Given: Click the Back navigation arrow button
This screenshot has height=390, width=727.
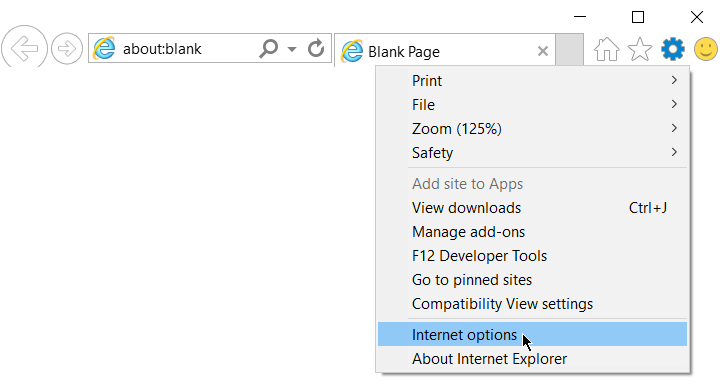Looking at the screenshot, I should click(x=24, y=47).
